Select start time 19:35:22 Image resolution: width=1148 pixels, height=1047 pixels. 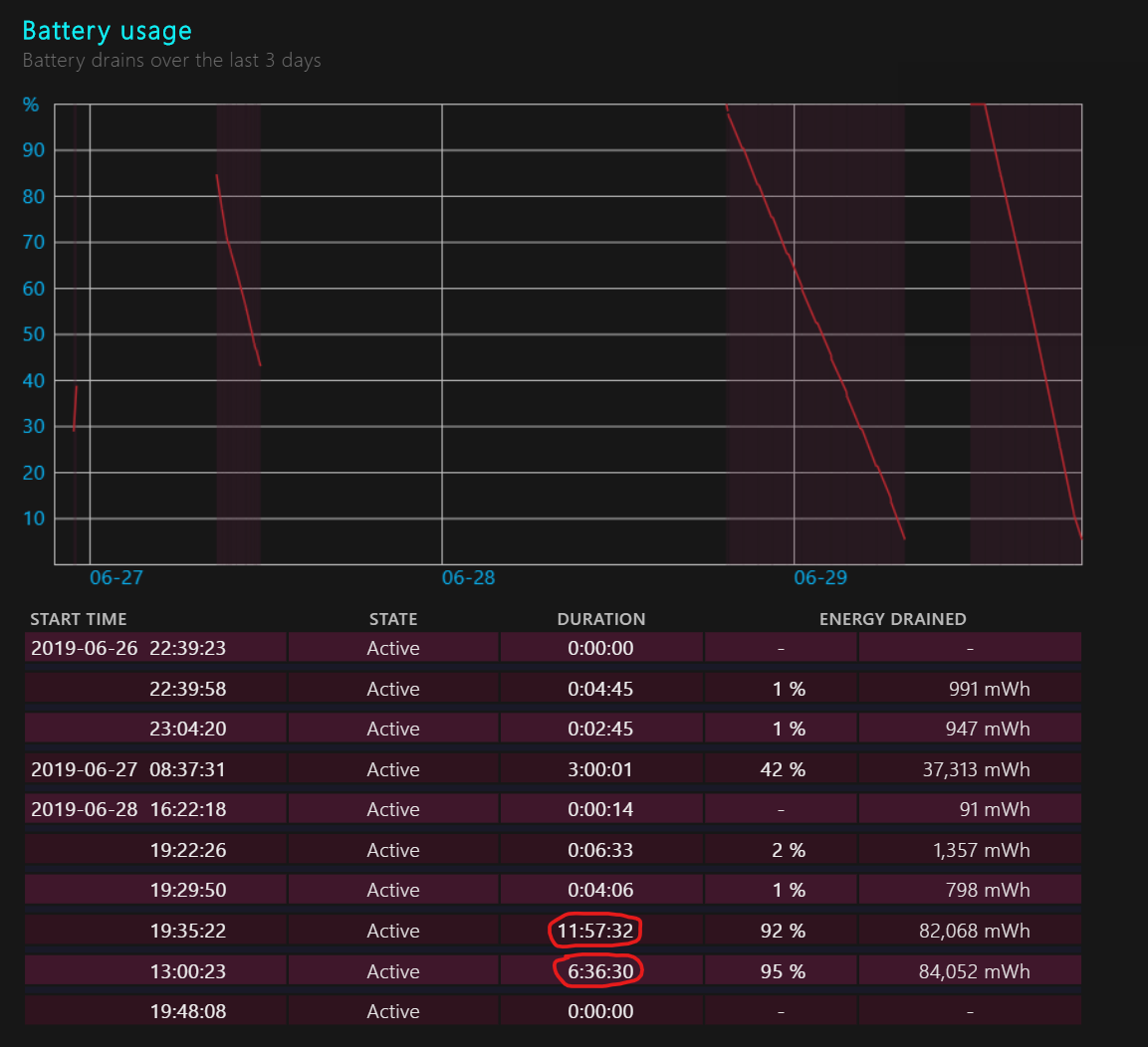point(187,931)
